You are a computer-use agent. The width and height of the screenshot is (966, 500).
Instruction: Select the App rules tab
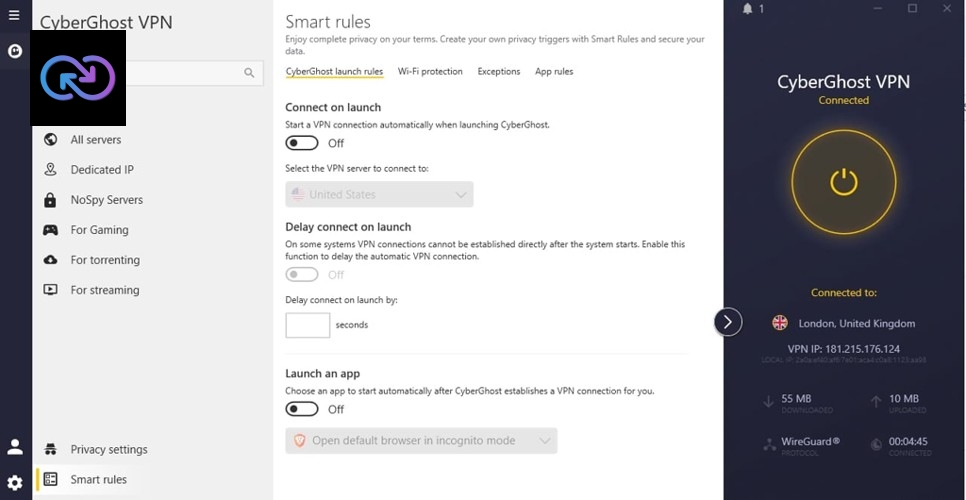(554, 72)
